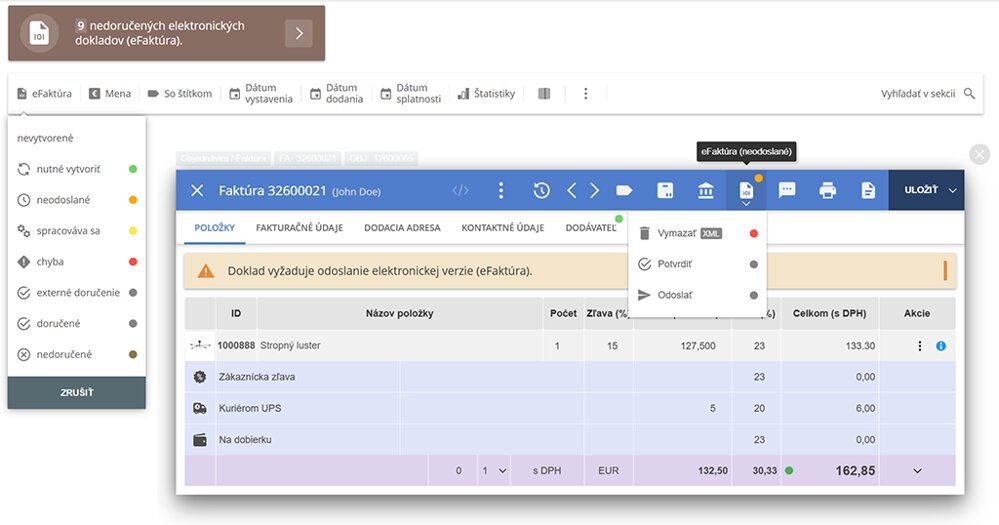Toggle the eFaktúra document icon dropdown
This screenshot has width=999, height=525.
point(746,191)
